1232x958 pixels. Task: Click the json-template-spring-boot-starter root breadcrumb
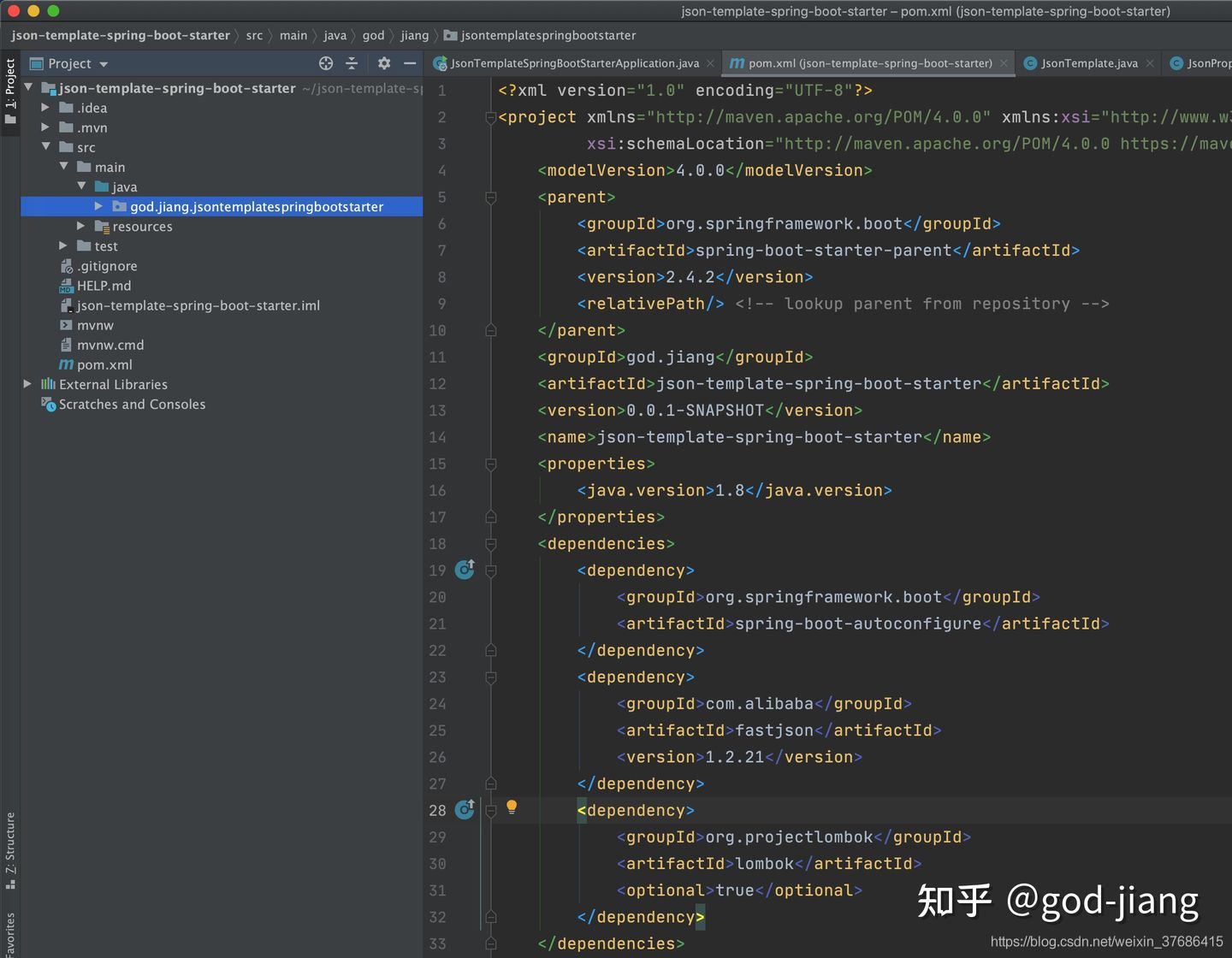(x=121, y=35)
